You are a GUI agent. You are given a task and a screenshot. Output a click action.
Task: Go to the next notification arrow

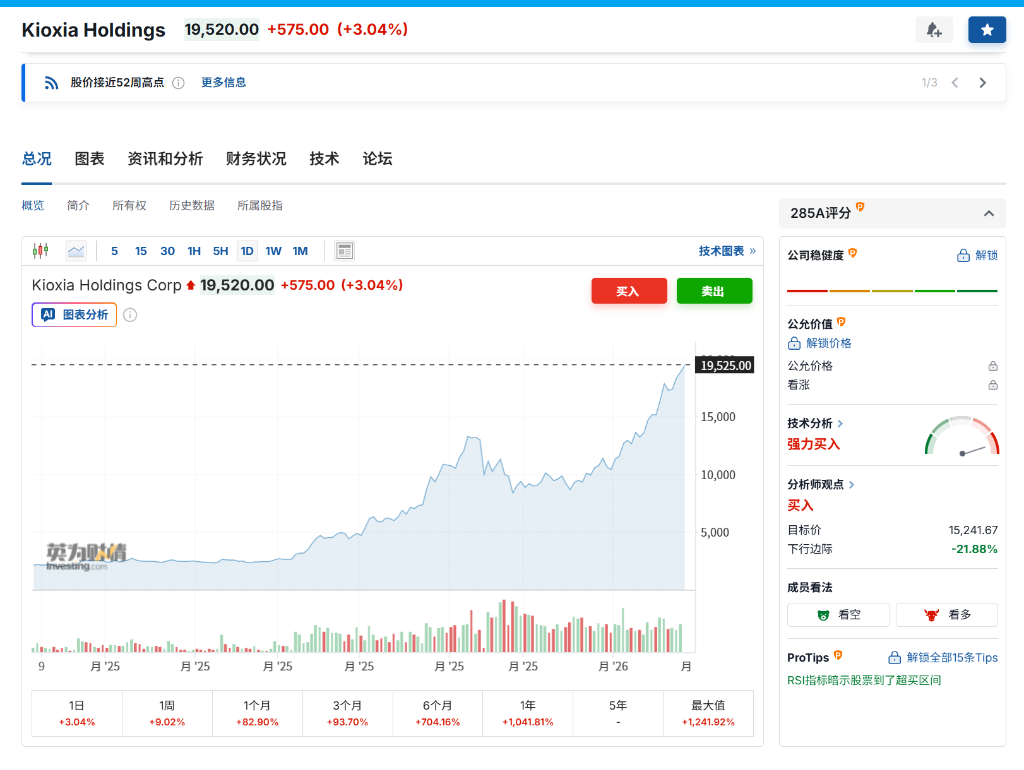(x=983, y=83)
